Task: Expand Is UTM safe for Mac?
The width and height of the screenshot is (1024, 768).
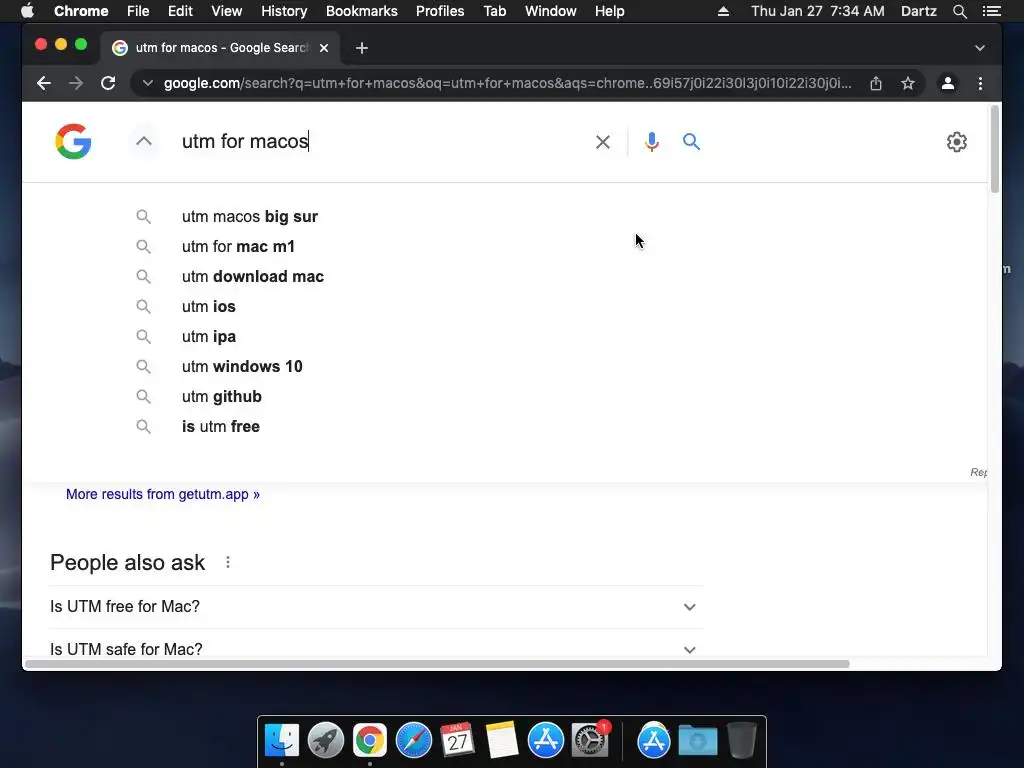Action: click(x=376, y=649)
